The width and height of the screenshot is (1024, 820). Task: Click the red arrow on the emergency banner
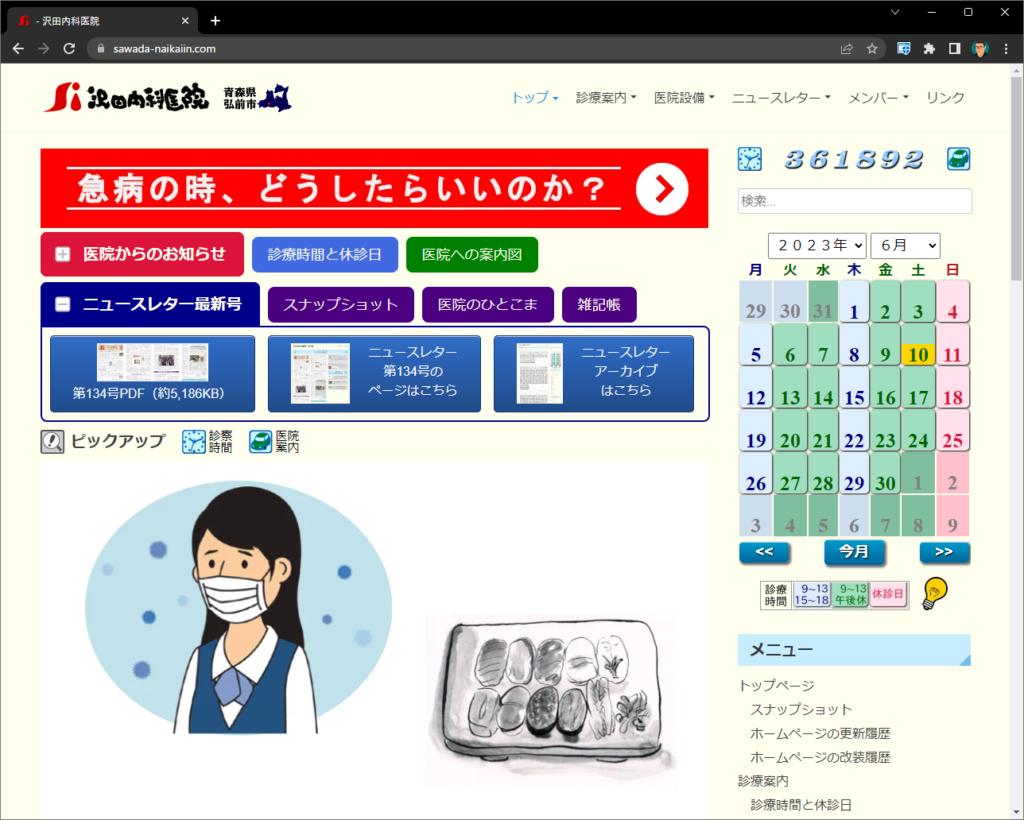662,188
